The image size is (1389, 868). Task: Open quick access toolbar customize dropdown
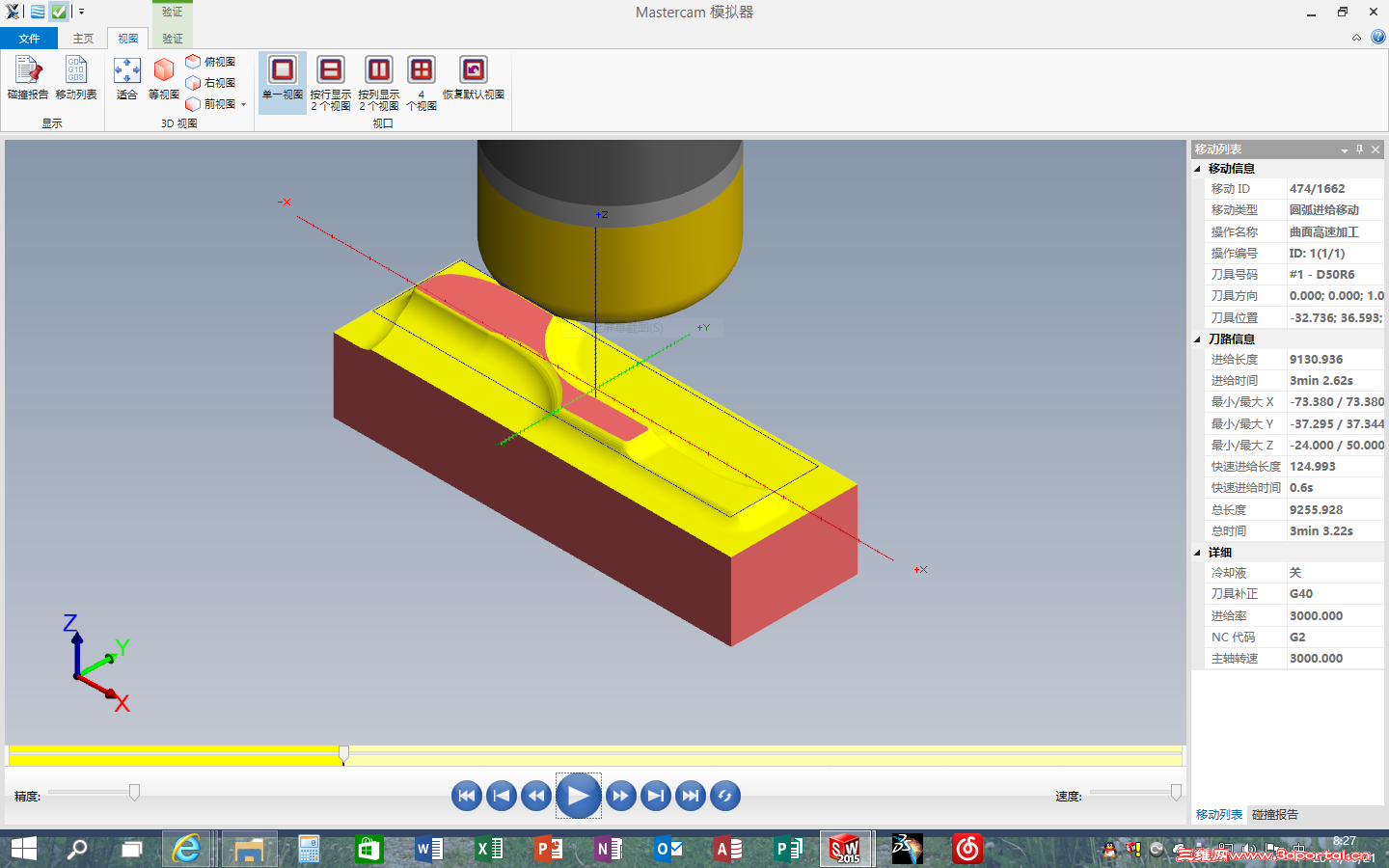[x=81, y=12]
